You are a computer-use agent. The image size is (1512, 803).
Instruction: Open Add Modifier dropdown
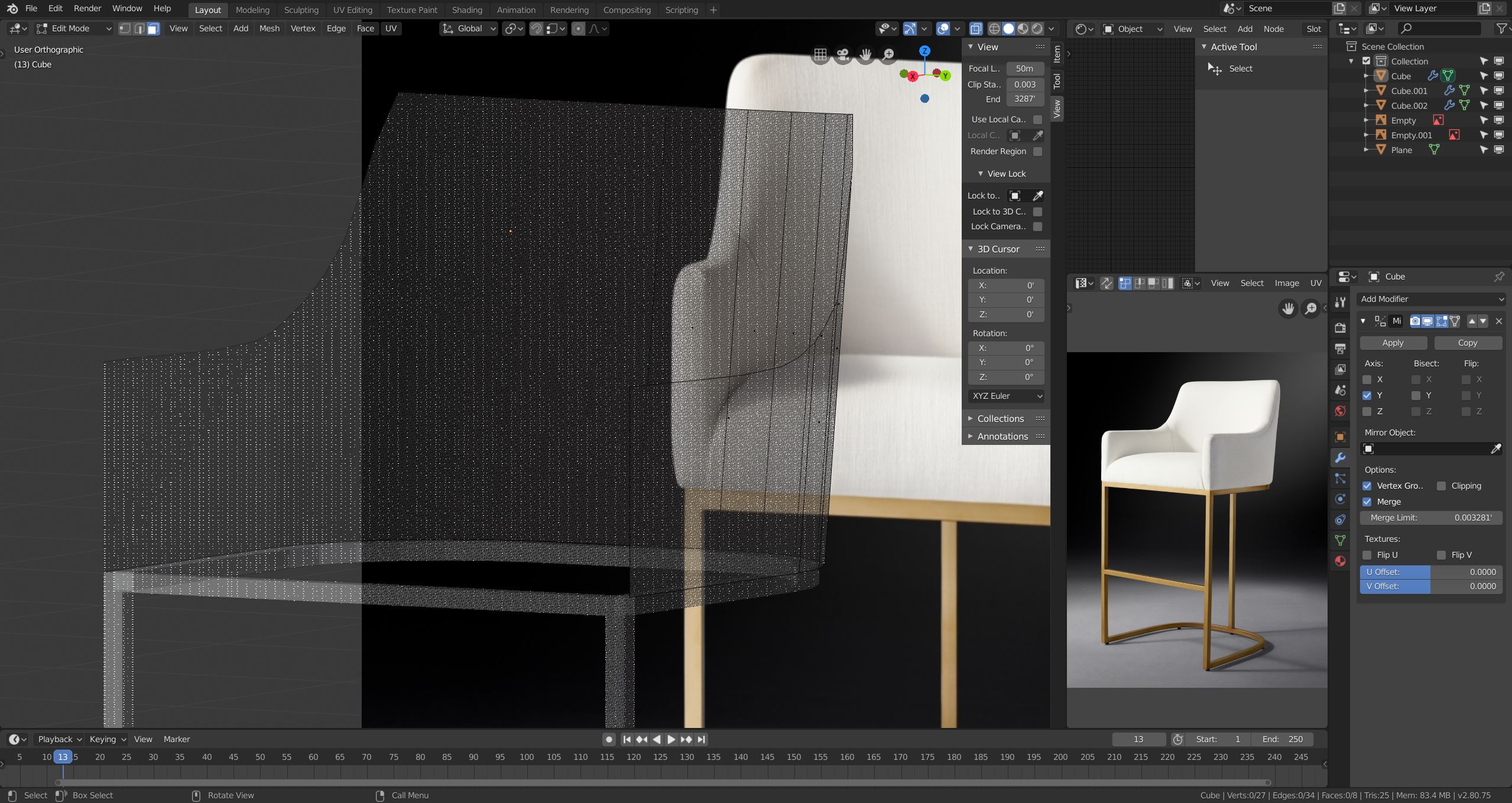point(1430,299)
